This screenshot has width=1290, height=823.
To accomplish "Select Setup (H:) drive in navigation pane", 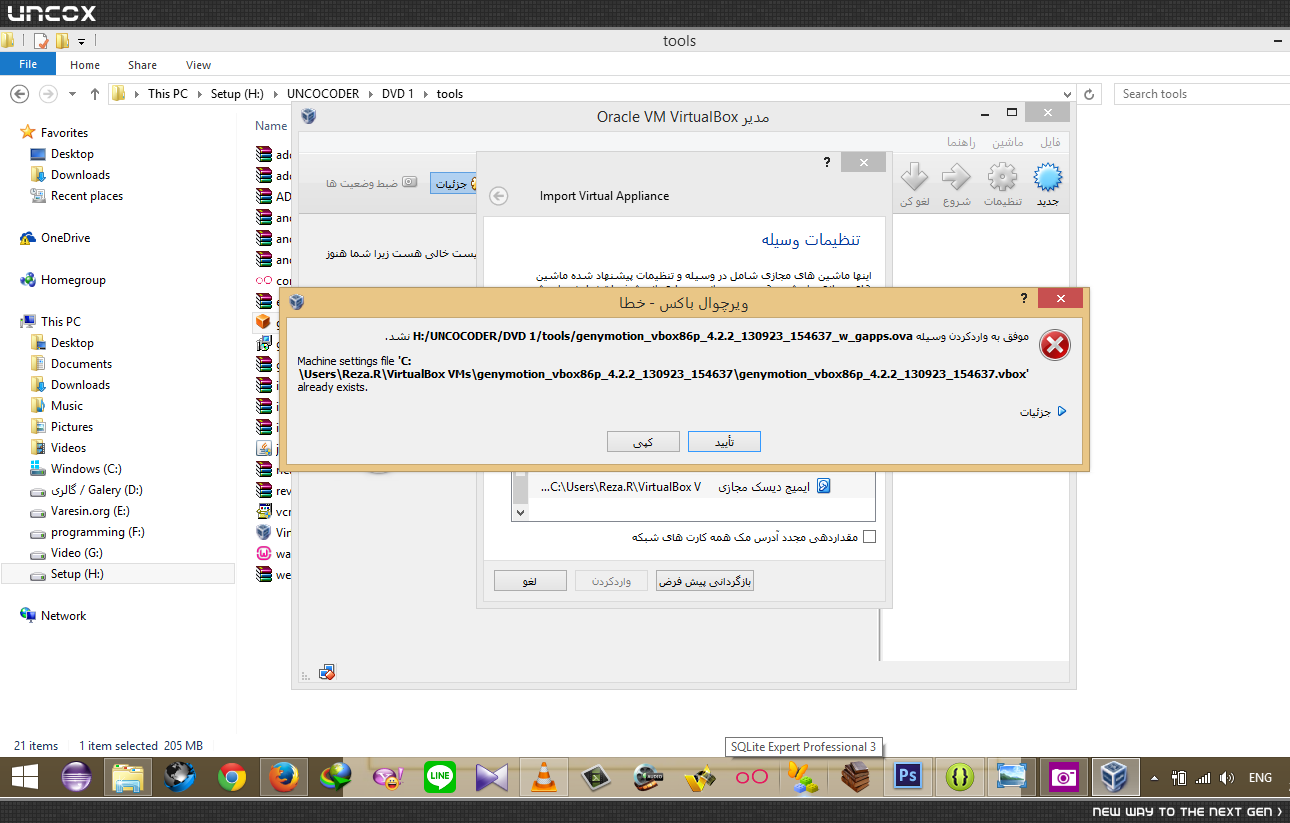I will 118,574.
